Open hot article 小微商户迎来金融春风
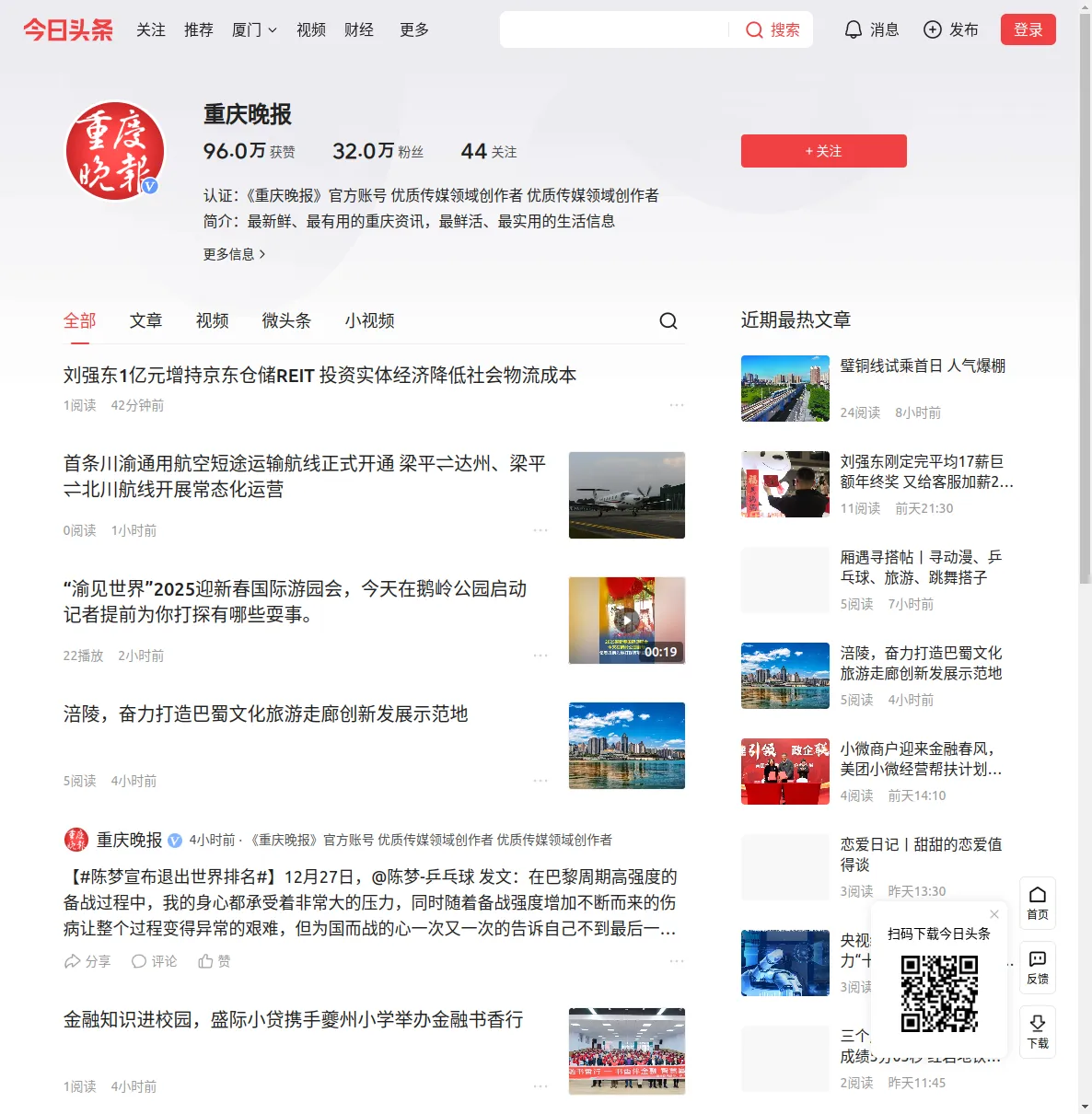This screenshot has width=1092, height=1114. (x=922, y=759)
